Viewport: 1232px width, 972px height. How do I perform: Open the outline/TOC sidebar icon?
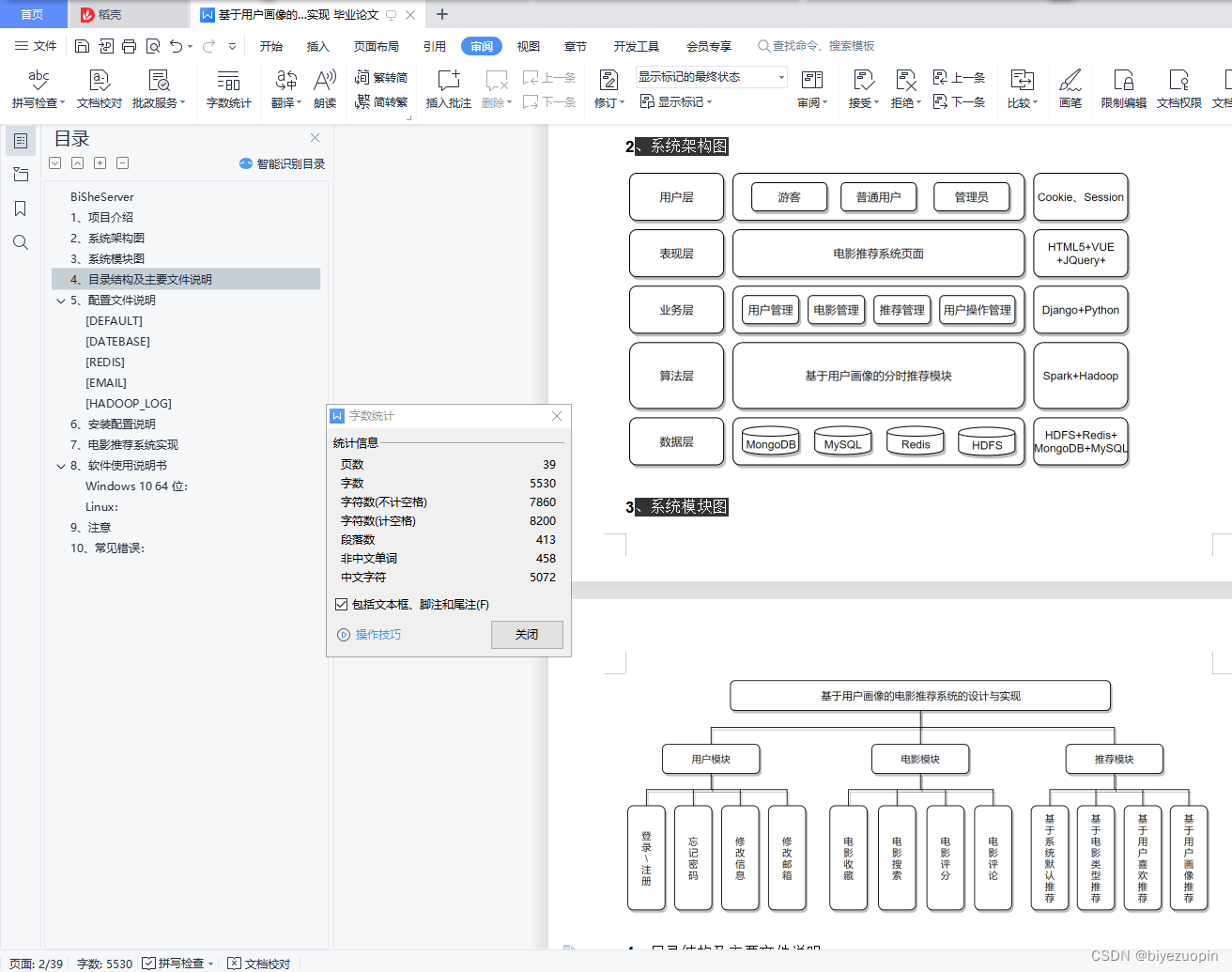(x=21, y=141)
